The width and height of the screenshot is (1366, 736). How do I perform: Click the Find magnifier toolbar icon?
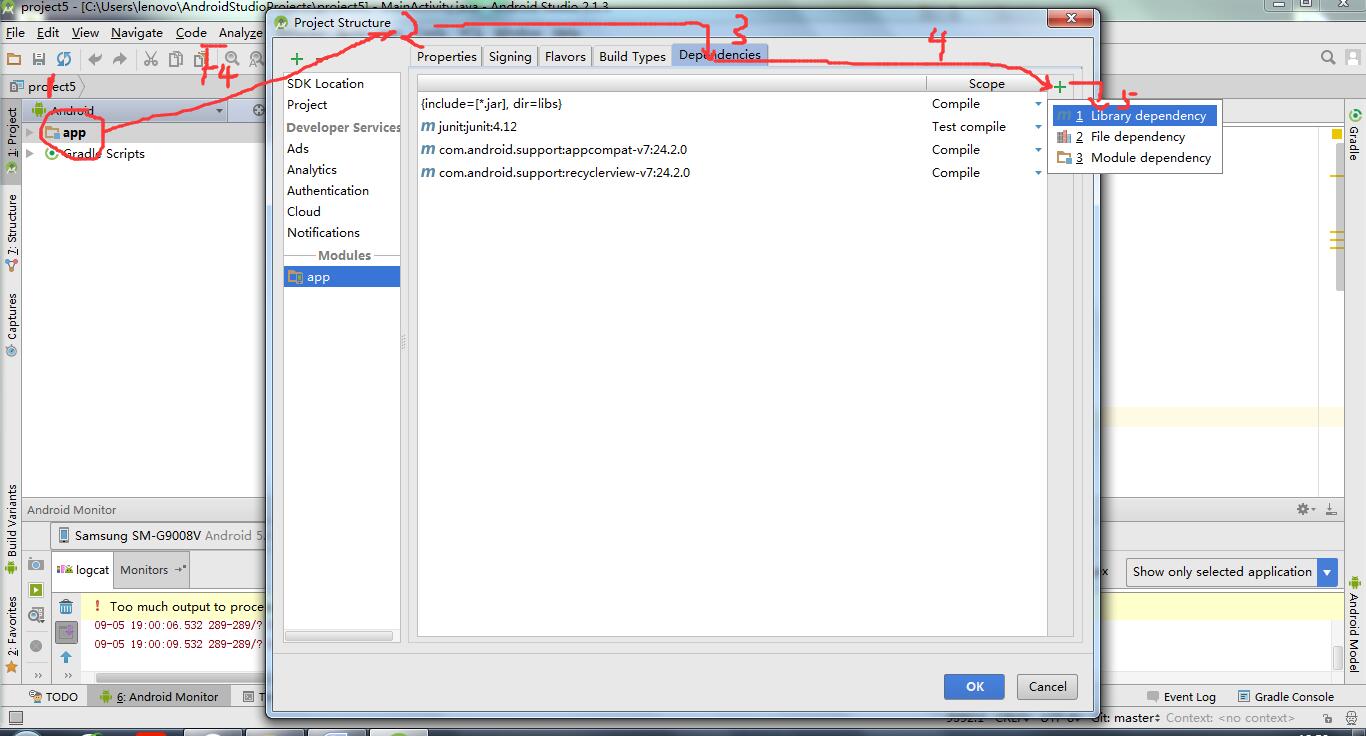[x=232, y=59]
